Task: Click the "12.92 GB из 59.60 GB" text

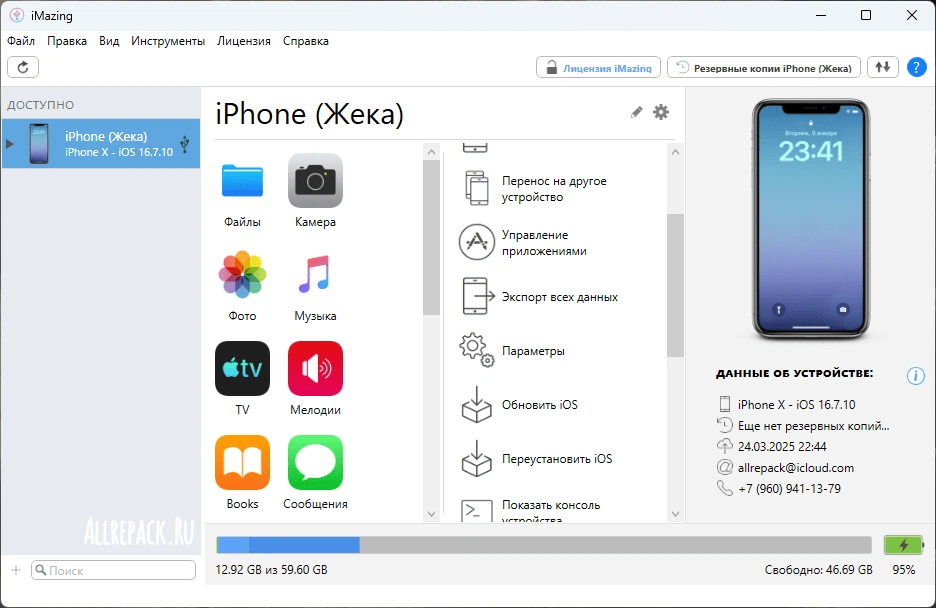Action: [x=272, y=570]
